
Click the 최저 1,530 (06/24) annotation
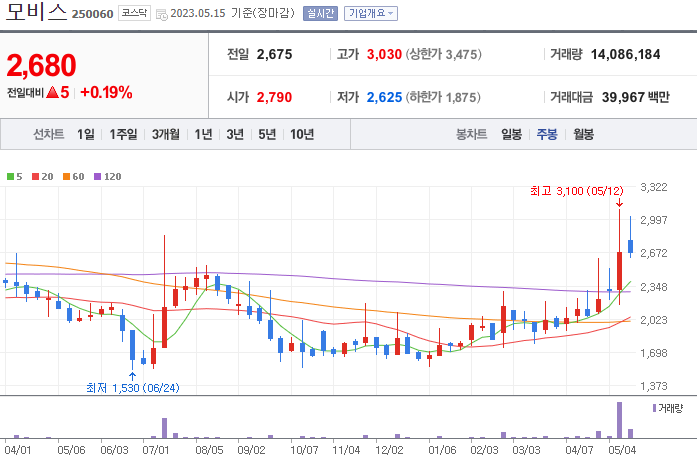132,388
